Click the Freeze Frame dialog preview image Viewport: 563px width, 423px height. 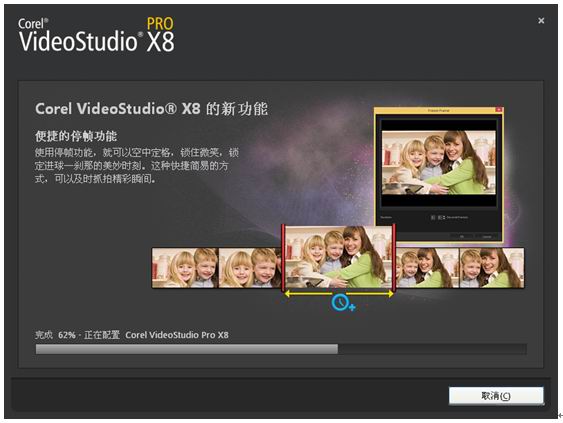coord(438,163)
